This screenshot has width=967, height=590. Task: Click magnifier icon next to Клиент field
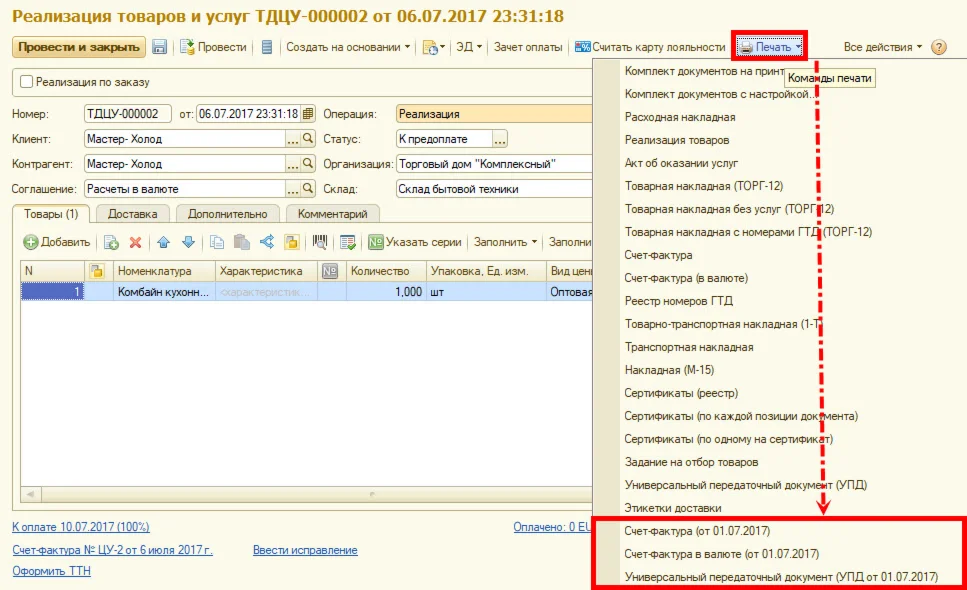coord(308,139)
